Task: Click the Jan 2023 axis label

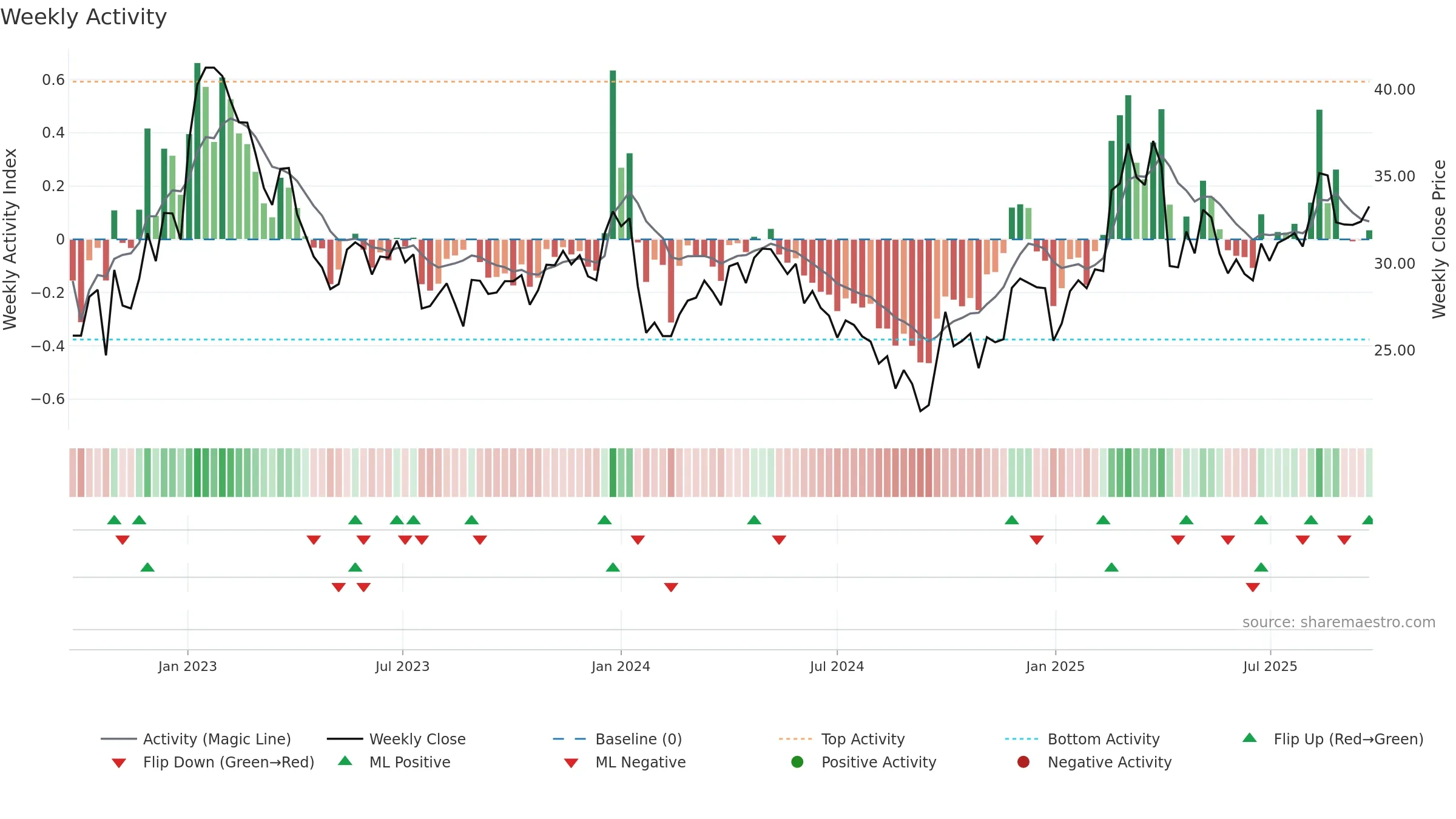Action: point(187,666)
